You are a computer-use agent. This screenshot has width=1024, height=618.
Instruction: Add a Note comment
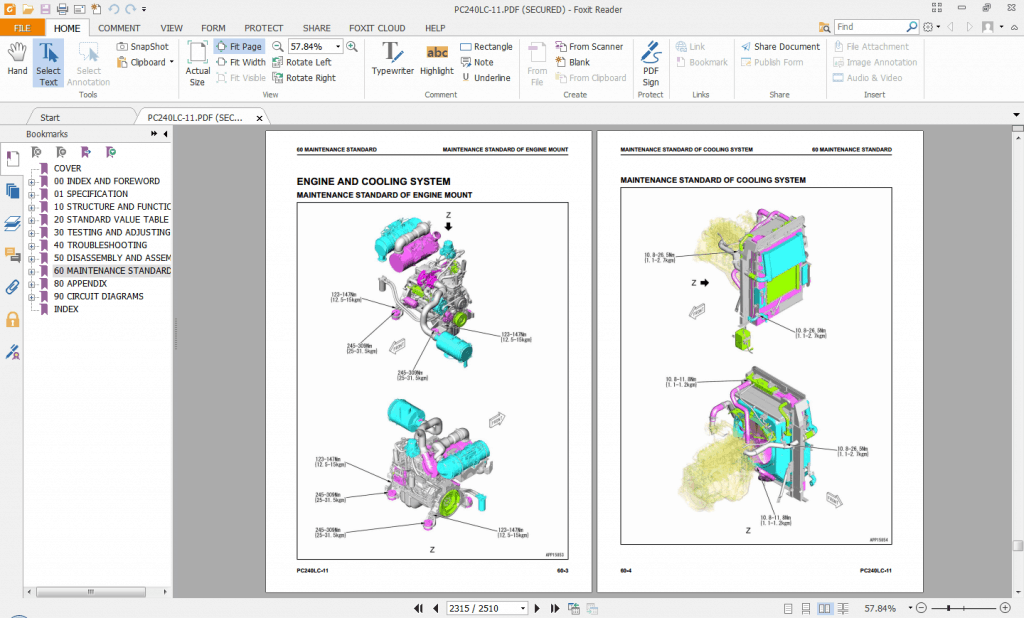point(477,62)
